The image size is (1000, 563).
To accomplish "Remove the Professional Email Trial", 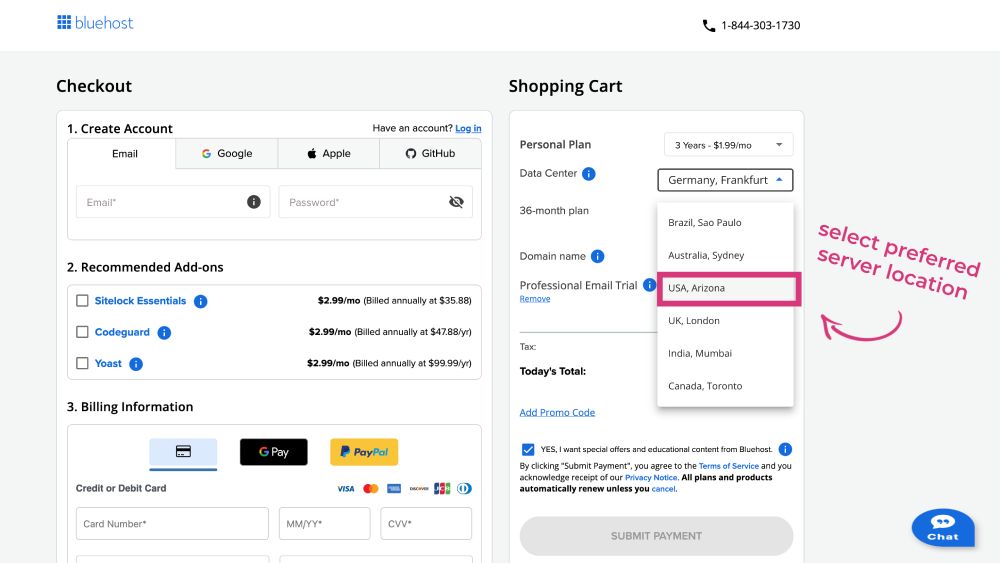I will tap(534, 298).
